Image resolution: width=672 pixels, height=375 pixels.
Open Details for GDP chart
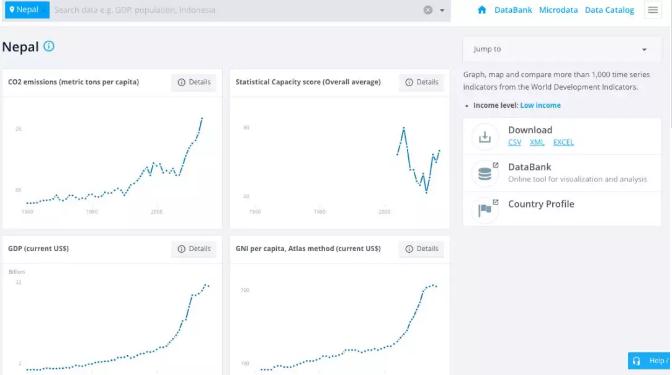coord(194,249)
